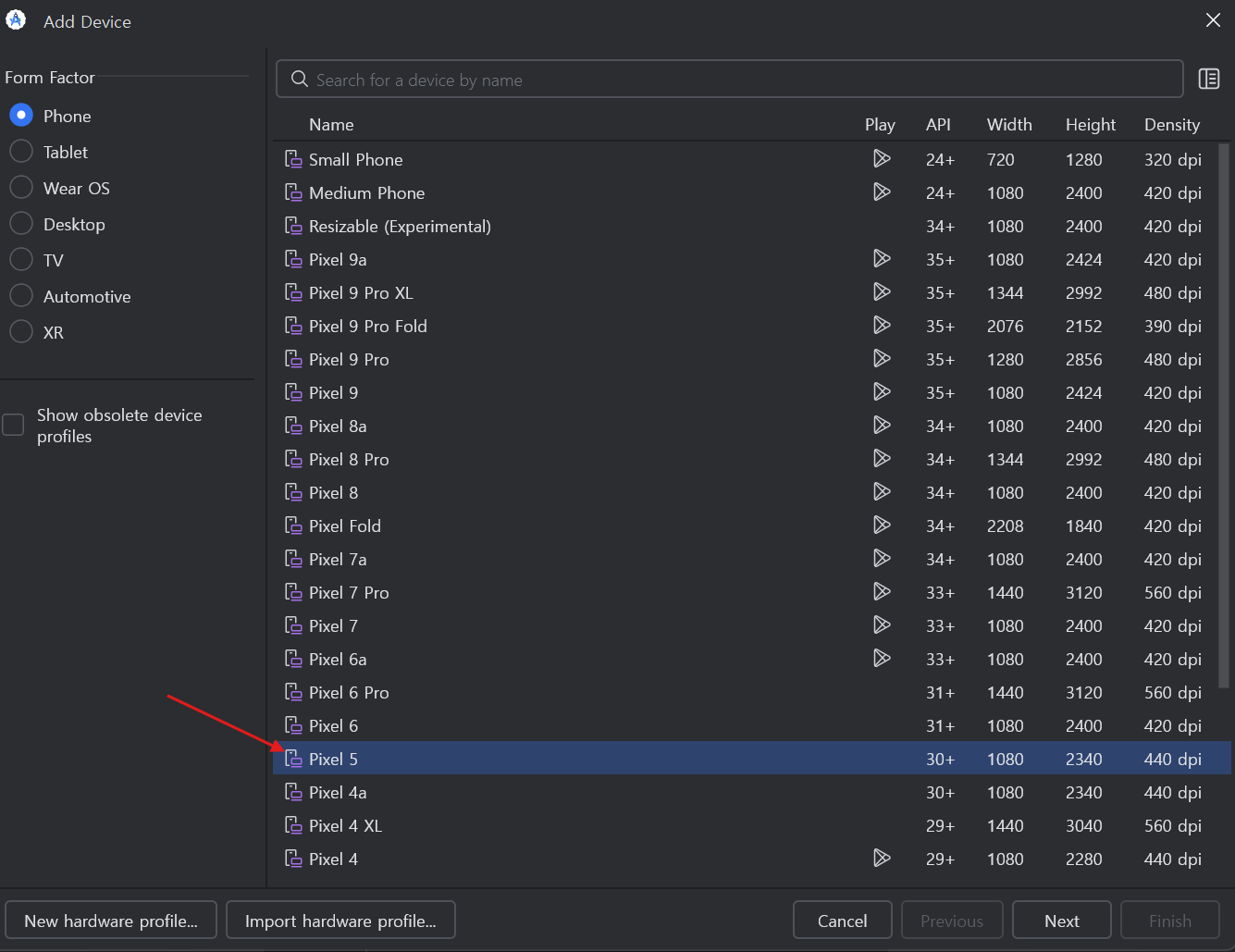Sort by the API column header
Image resolution: width=1235 pixels, height=952 pixels.
coord(938,125)
